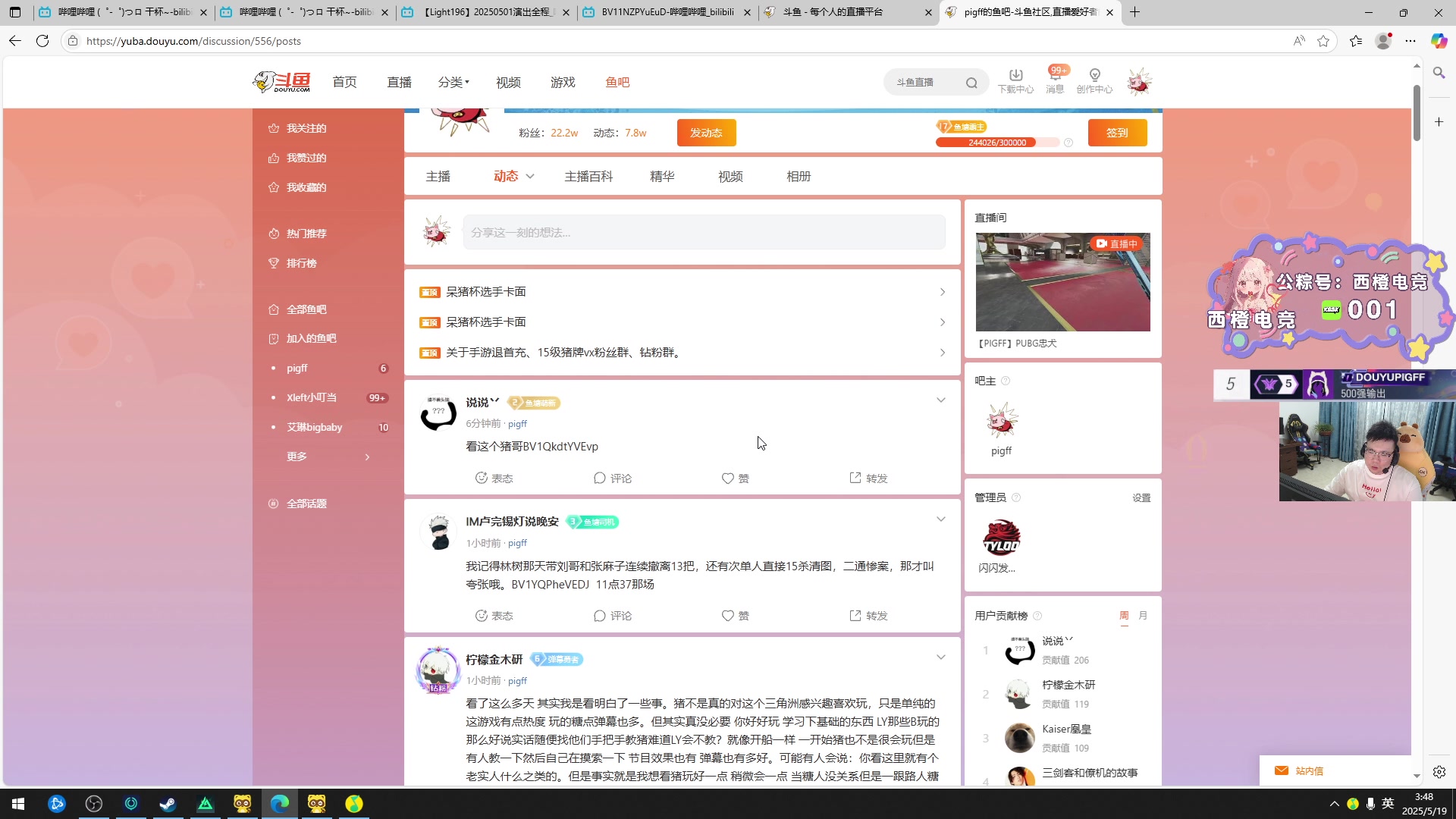The height and width of the screenshot is (819, 1456).
Task: Open the Steam icon in taskbar
Action: (x=168, y=804)
